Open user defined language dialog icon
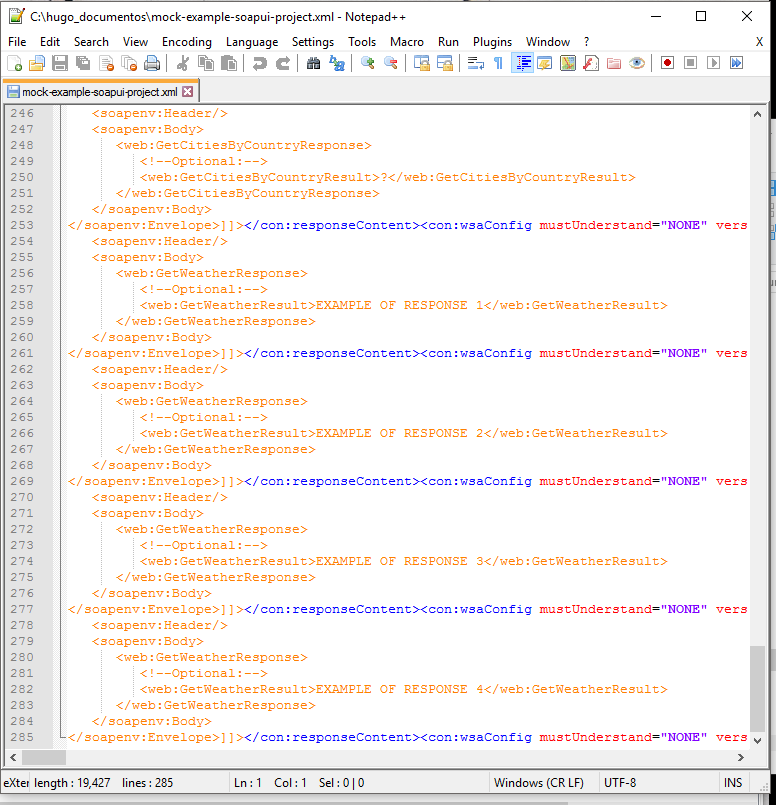The width and height of the screenshot is (776, 805). (545, 63)
